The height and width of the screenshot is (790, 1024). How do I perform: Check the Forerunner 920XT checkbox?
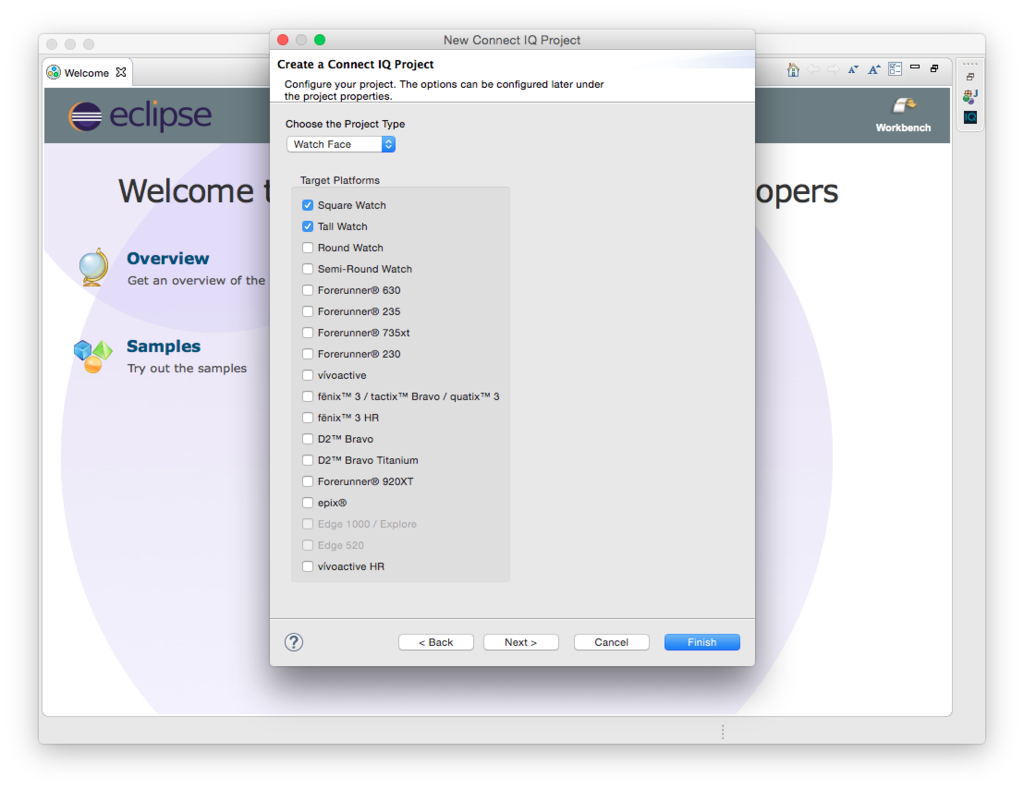(308, 481)
